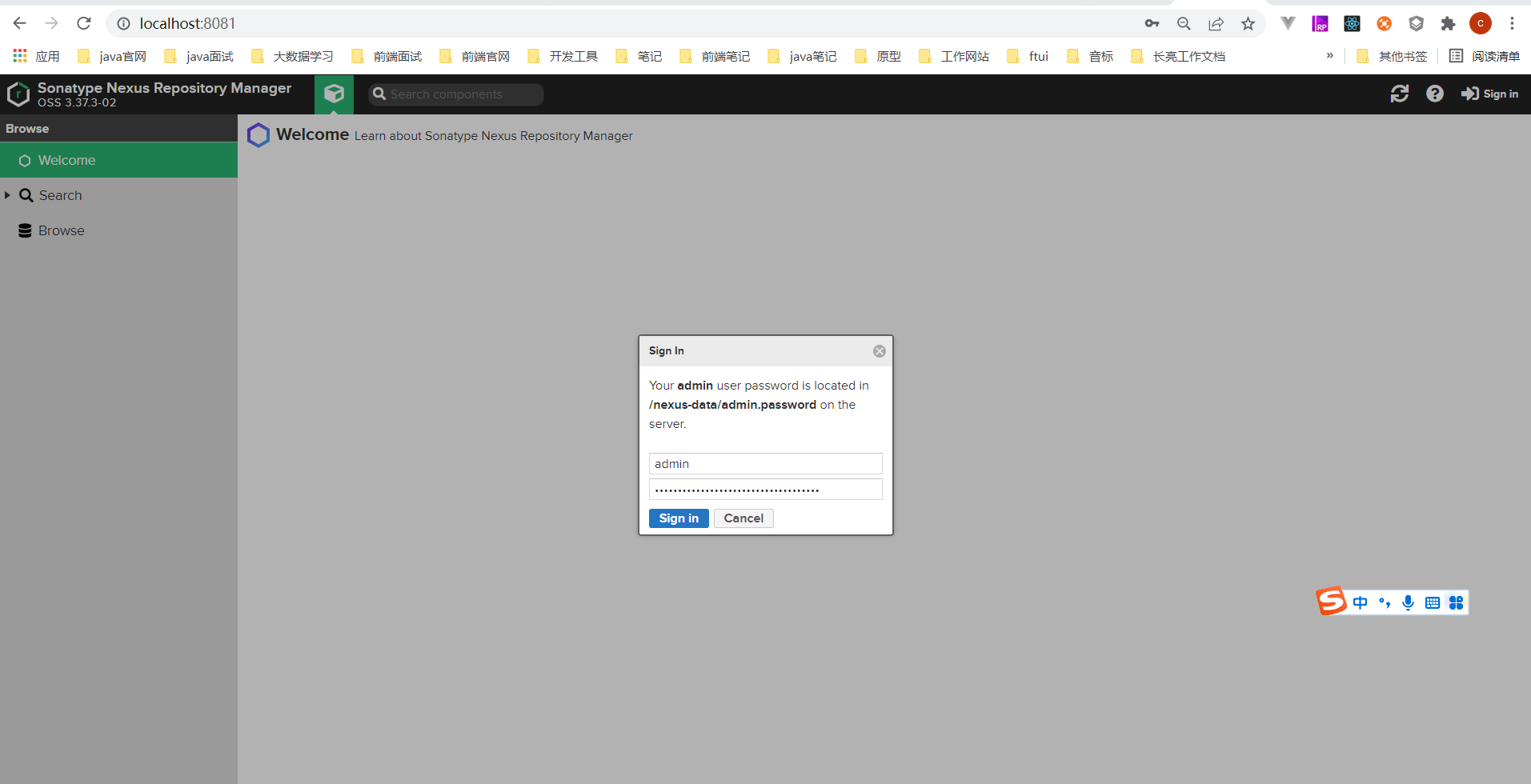Open the ftui bookmark folder
Viewport: 1531px width, 784px height.
(1028, 56)
